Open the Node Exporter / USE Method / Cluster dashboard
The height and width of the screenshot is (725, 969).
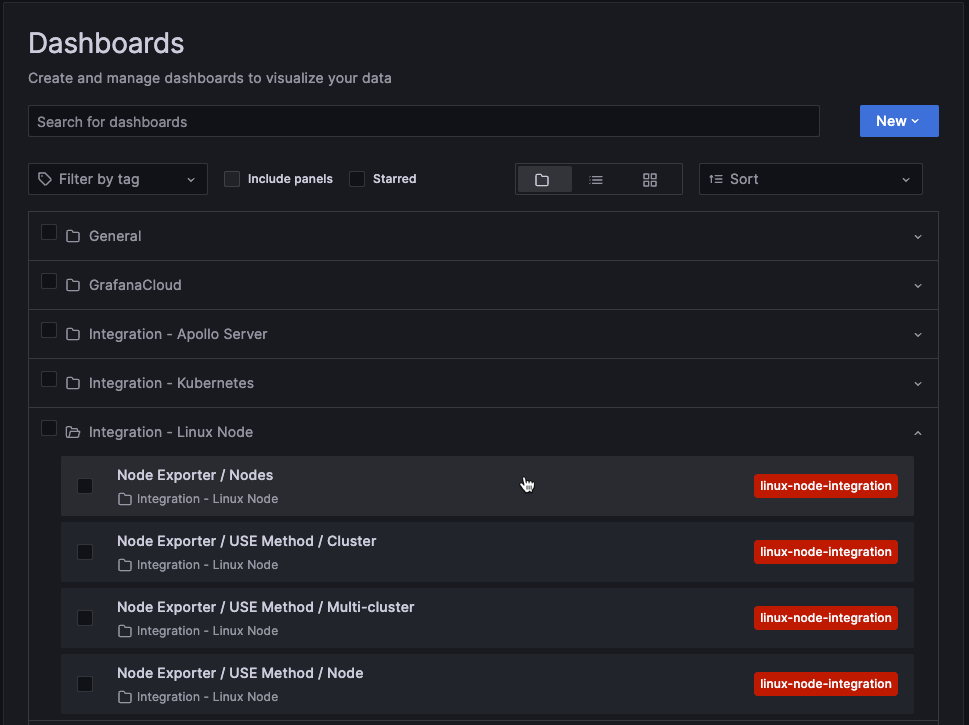pyautogui.click(x=247, y=540)
